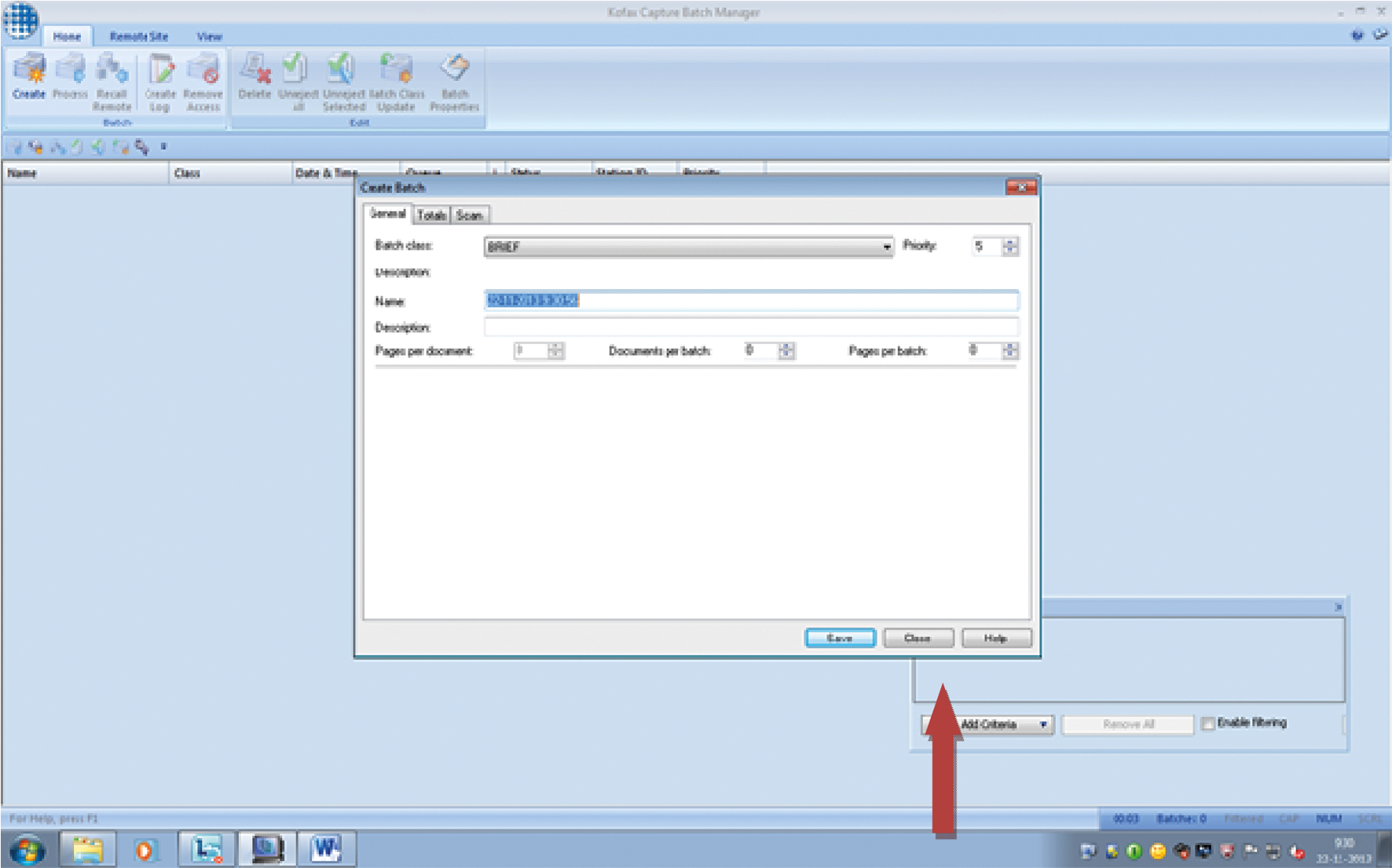Open Microsoft Word from the taskbar
The height and width of the screenshot is (868, 1392).
pos(326,849)
